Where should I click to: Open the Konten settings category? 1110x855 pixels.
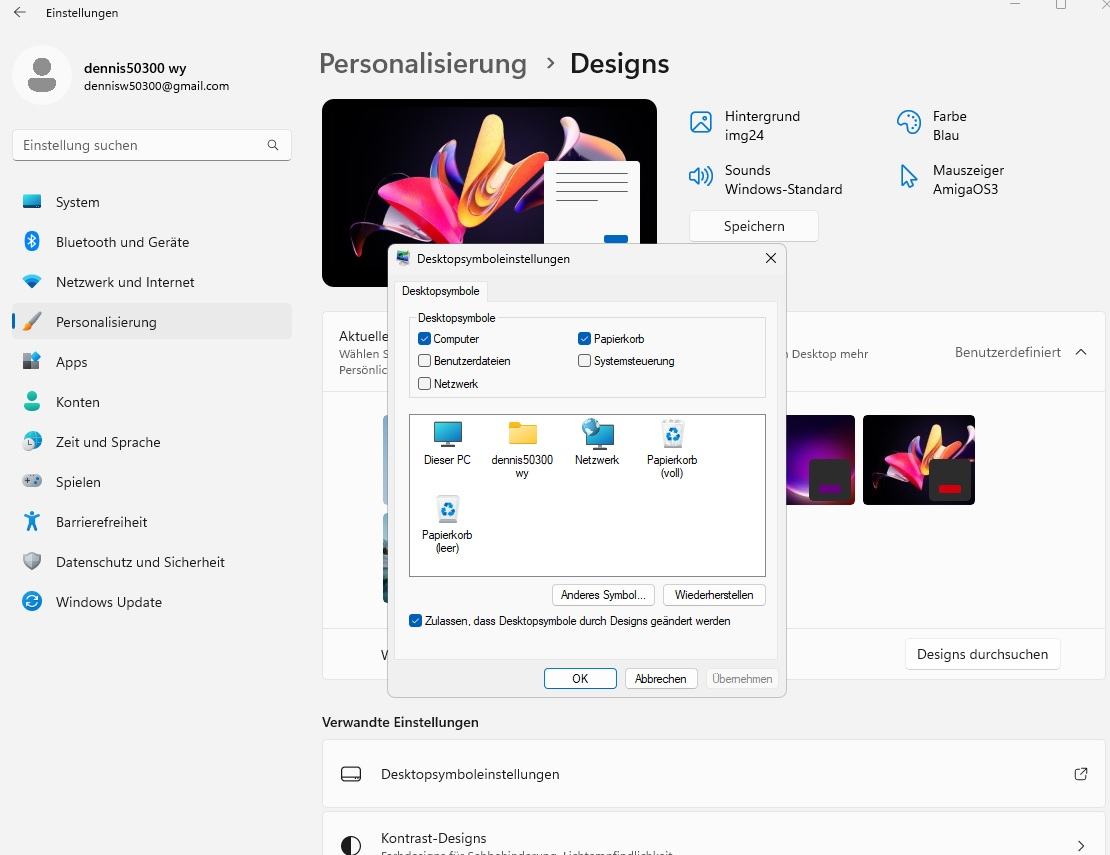click(152, 402)
